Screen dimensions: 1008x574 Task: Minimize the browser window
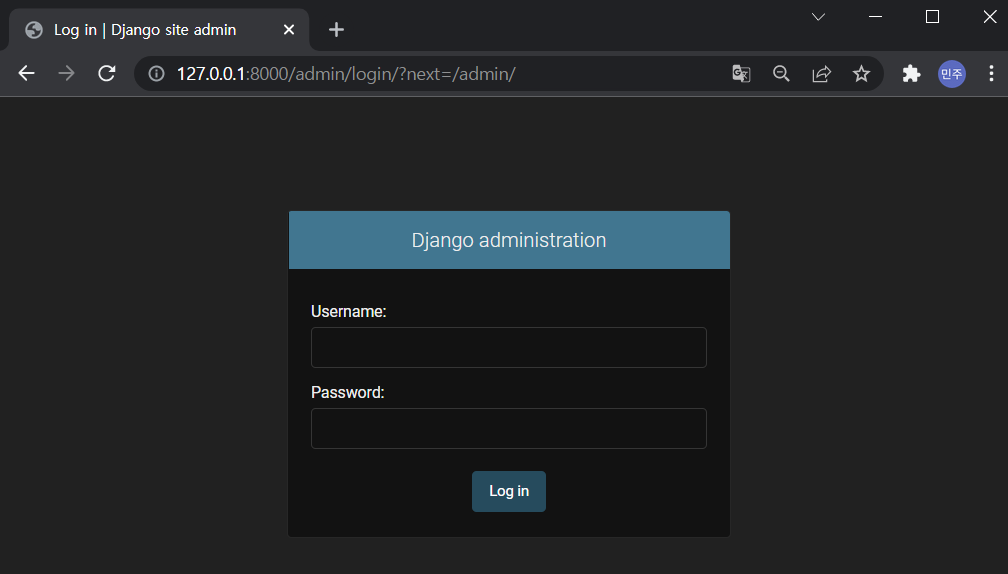point(876,17)
